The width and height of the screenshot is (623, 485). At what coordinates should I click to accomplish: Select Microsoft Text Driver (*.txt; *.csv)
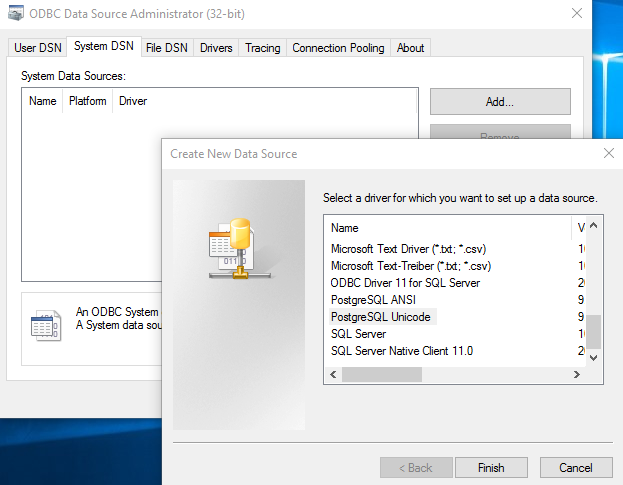point(409,249)
